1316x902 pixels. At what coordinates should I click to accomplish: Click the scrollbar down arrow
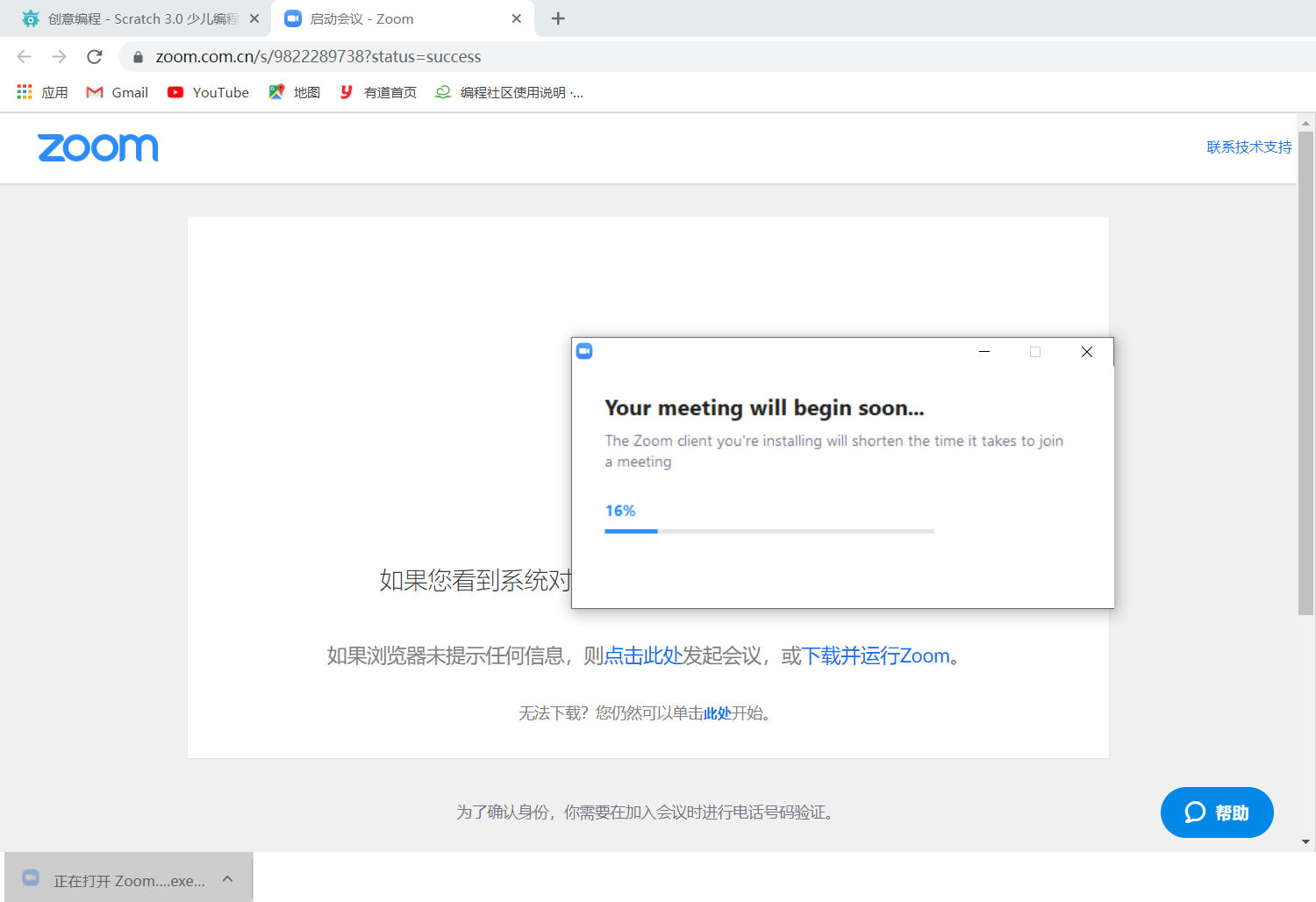click(1305, 842)
